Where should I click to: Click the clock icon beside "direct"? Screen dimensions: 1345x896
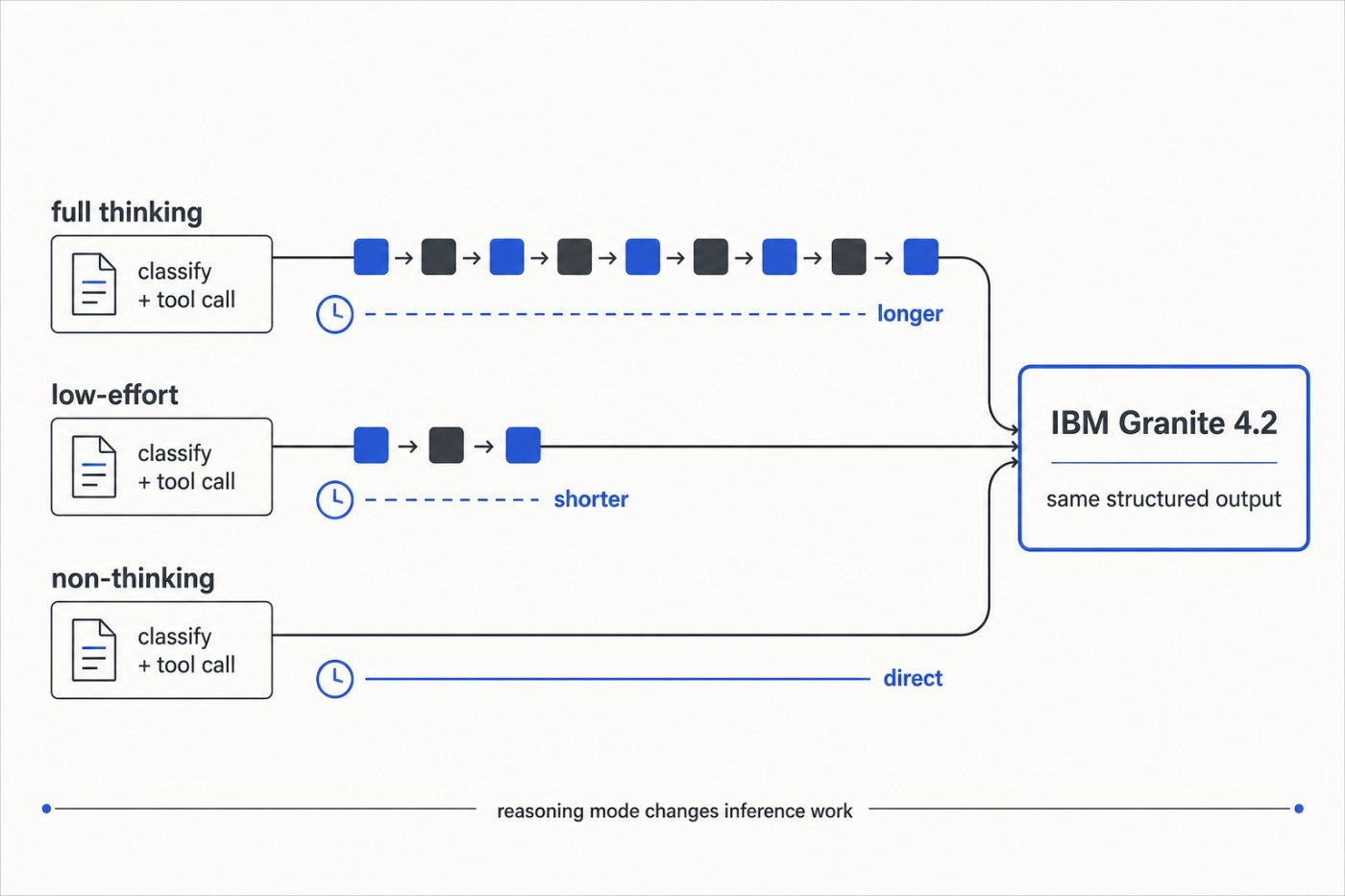pos(335,679)
